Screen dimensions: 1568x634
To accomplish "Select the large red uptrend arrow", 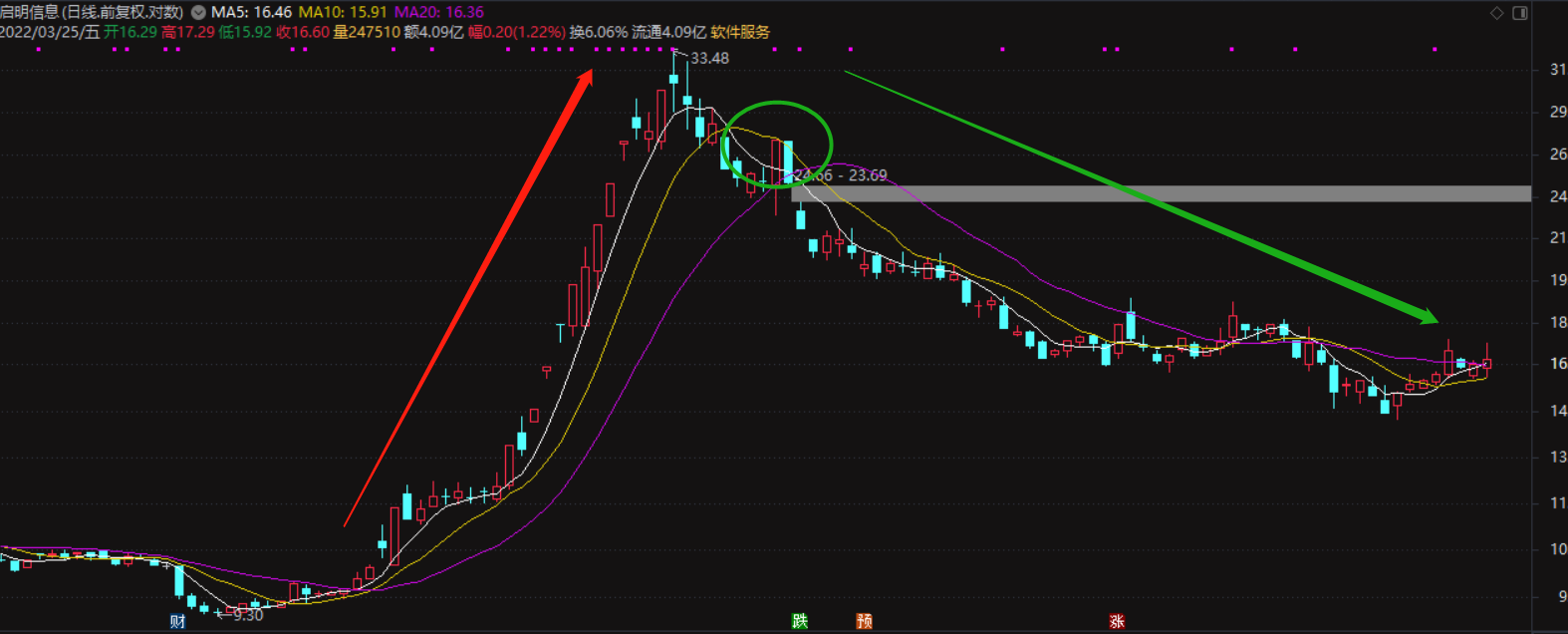I will [x=468, y=299].
